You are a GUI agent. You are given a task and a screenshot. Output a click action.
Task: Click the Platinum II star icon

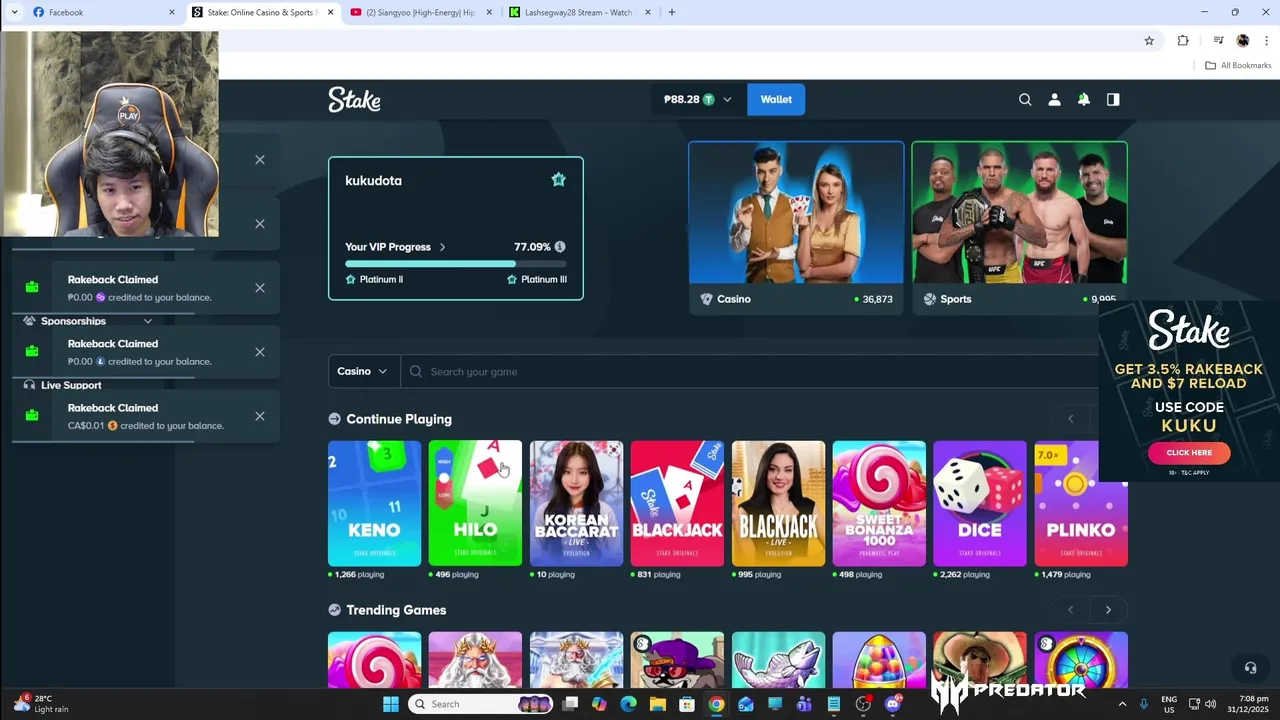[350, 279]
